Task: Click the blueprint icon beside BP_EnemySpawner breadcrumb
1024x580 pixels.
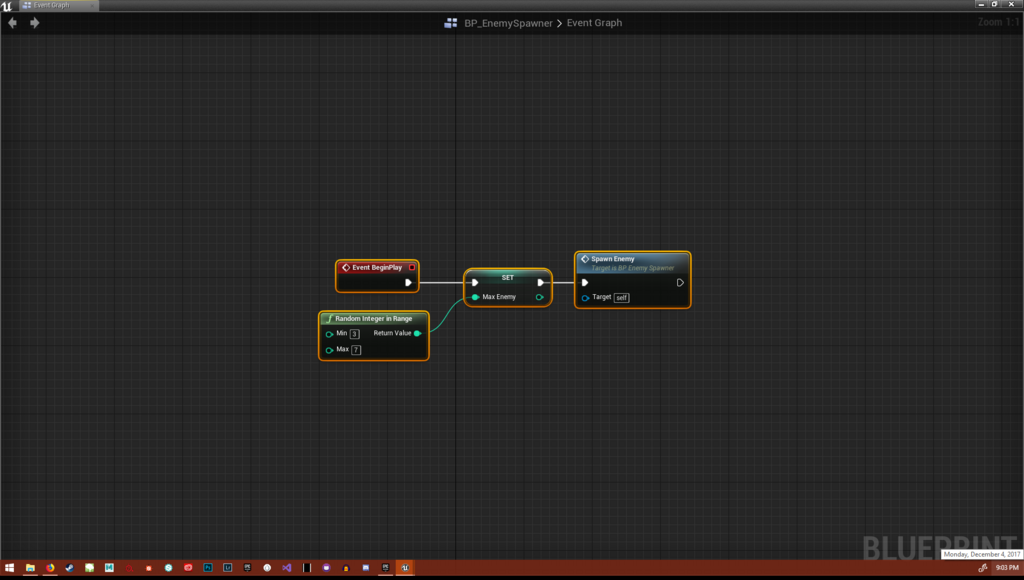Action: 451,23
